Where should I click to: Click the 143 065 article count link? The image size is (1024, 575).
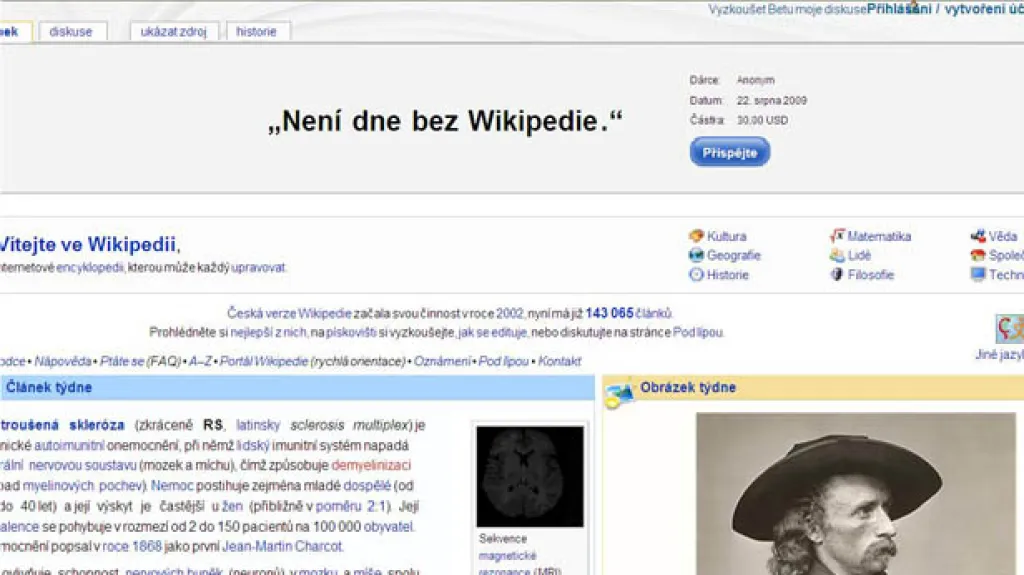609,313
